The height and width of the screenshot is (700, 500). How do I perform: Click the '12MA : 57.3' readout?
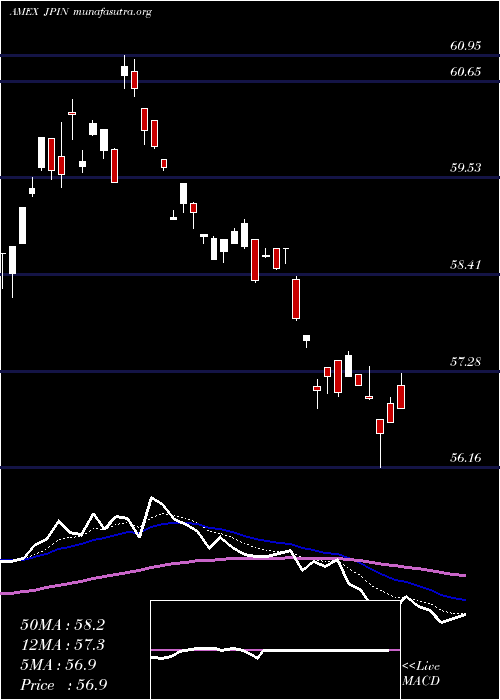click(62, 645)
